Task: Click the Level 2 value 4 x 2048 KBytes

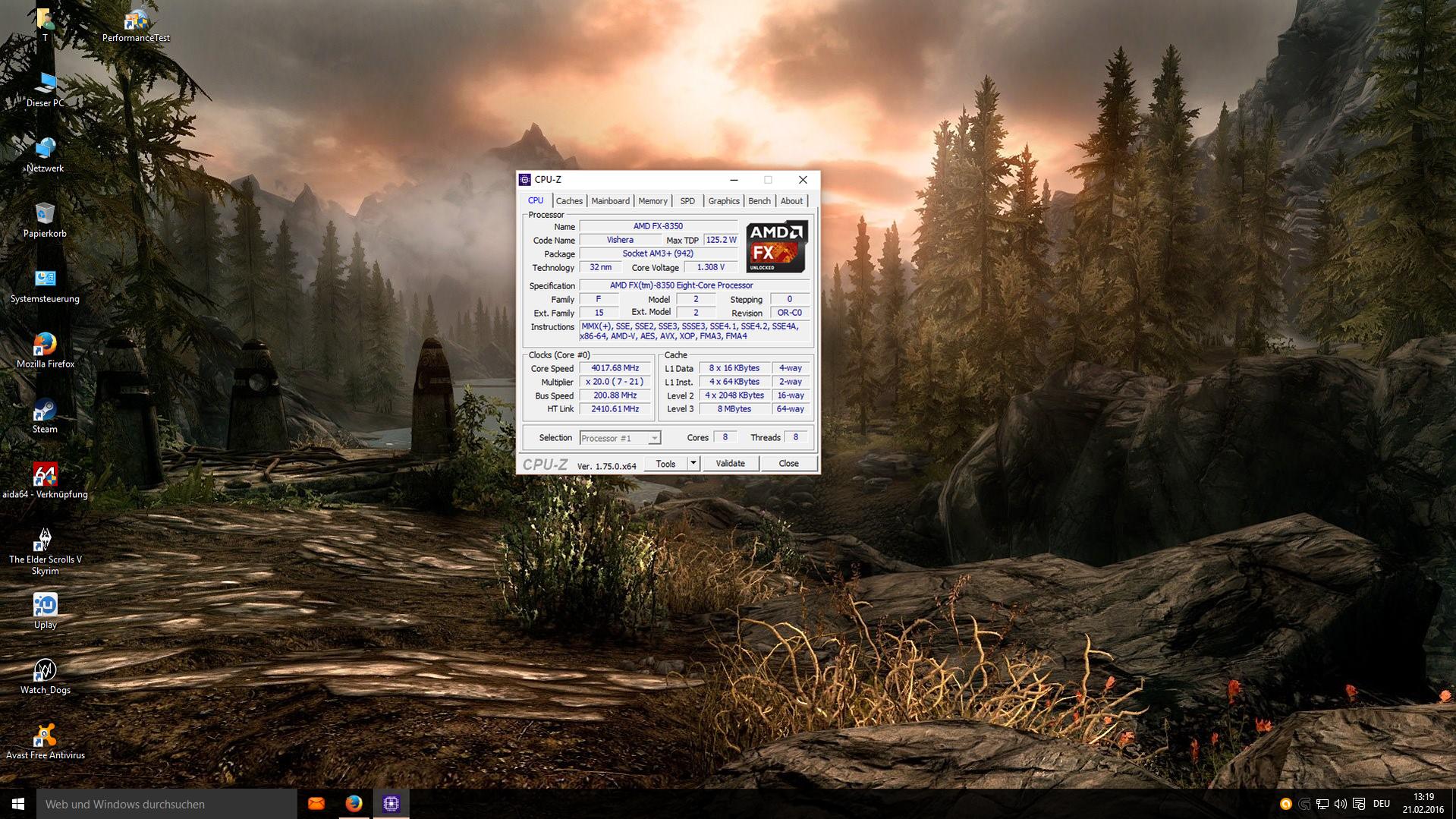Action: (x=734, y=395)
